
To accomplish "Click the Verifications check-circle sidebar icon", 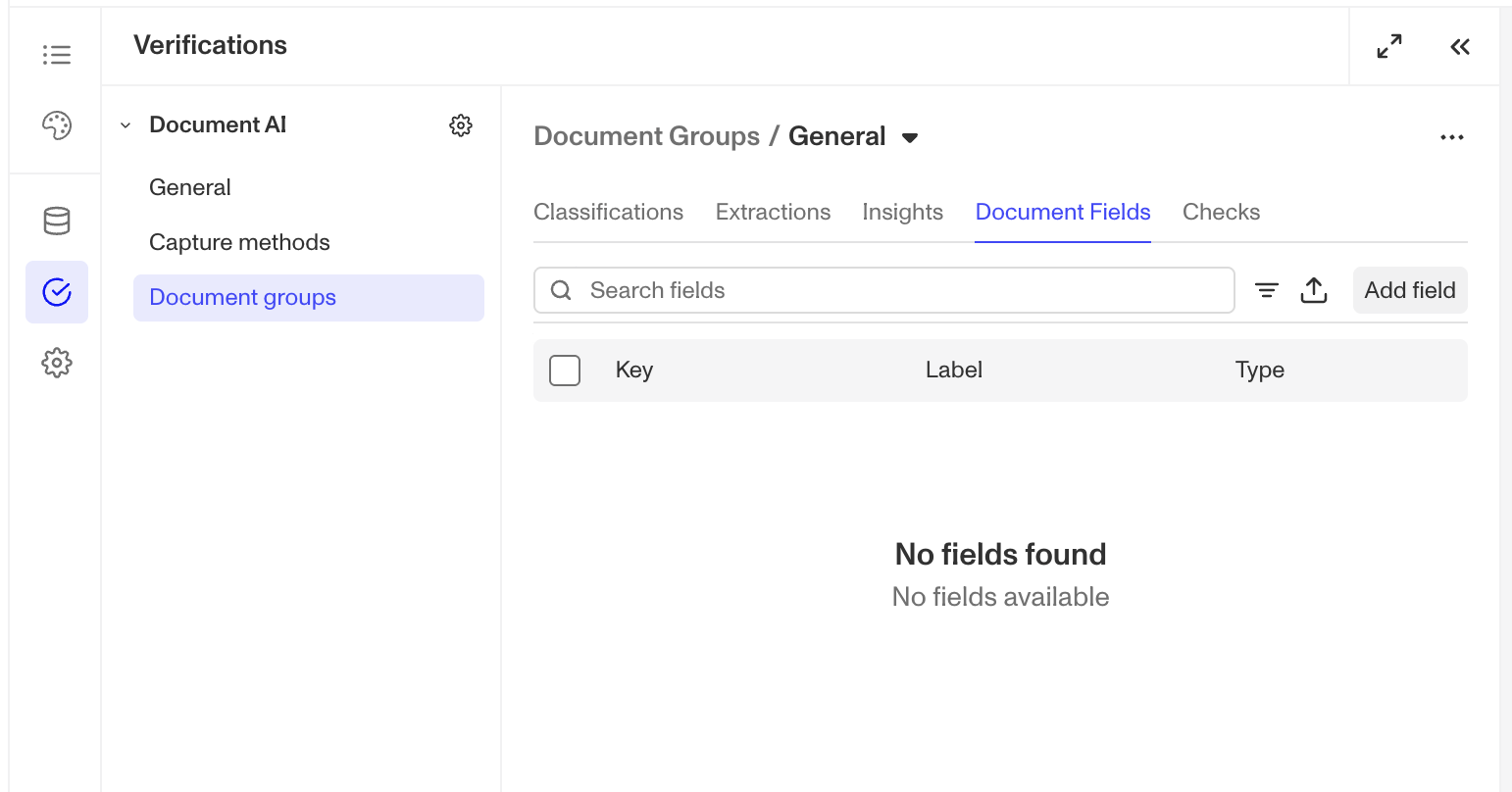I will (56, 292).
